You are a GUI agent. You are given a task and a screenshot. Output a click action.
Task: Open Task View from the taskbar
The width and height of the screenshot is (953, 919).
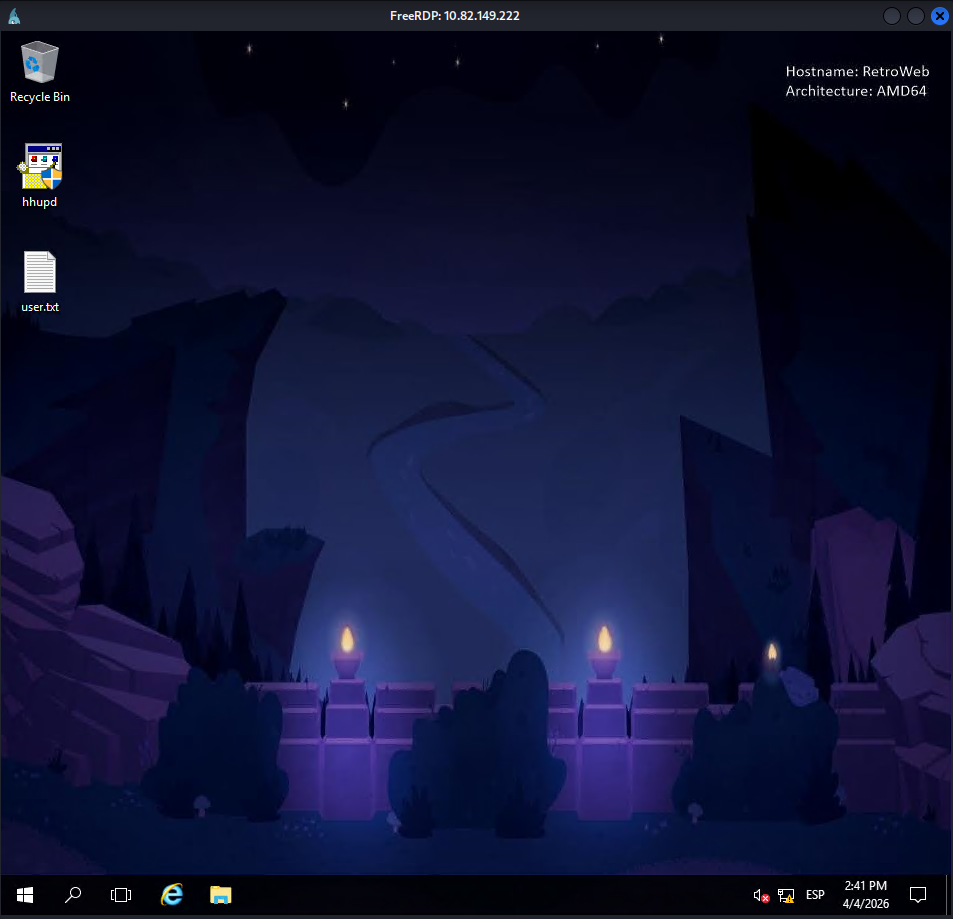point(121,894)
